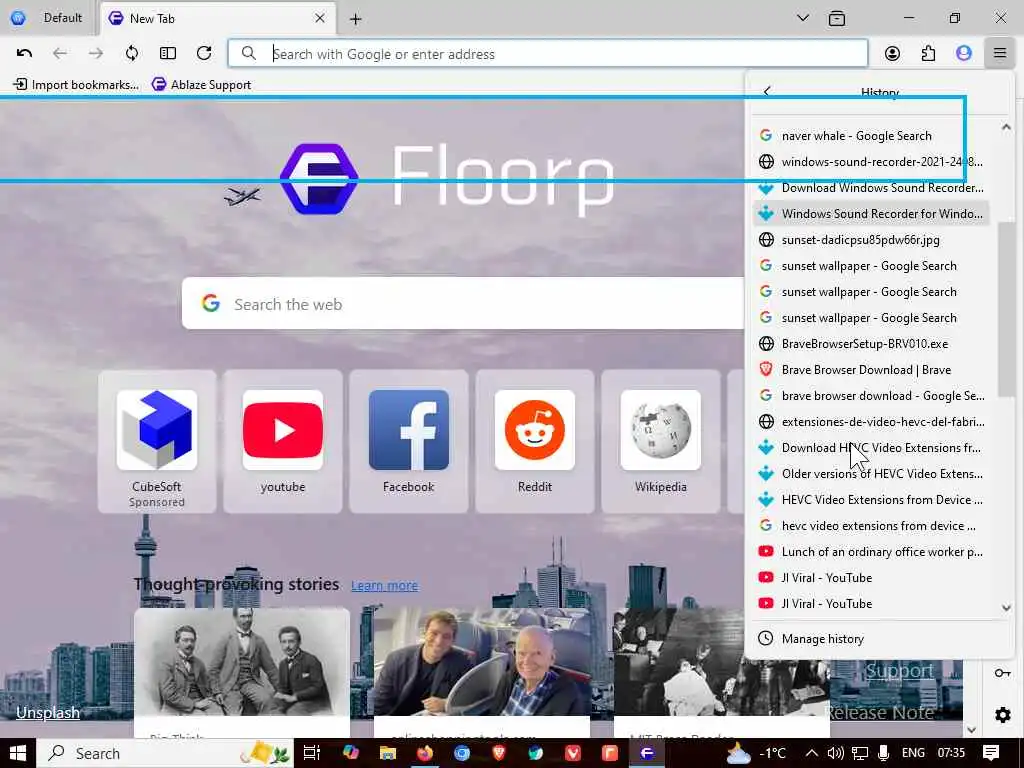The height and width of the screenshot is (768, 1024).
Task: Open Brave browser from the taskbar
Action: click(x=499, y=753)
